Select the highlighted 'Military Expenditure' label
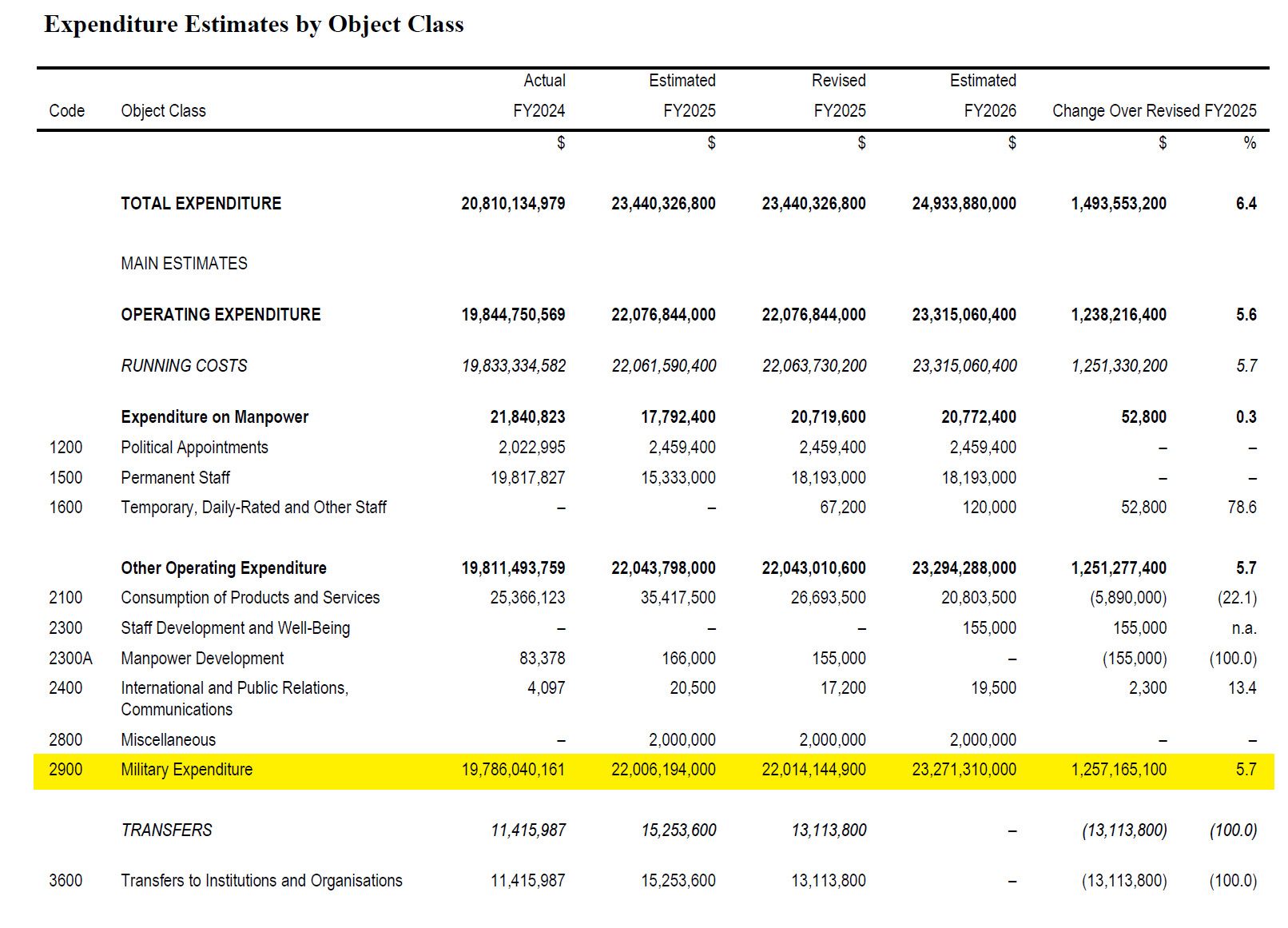 coord(186,769)
